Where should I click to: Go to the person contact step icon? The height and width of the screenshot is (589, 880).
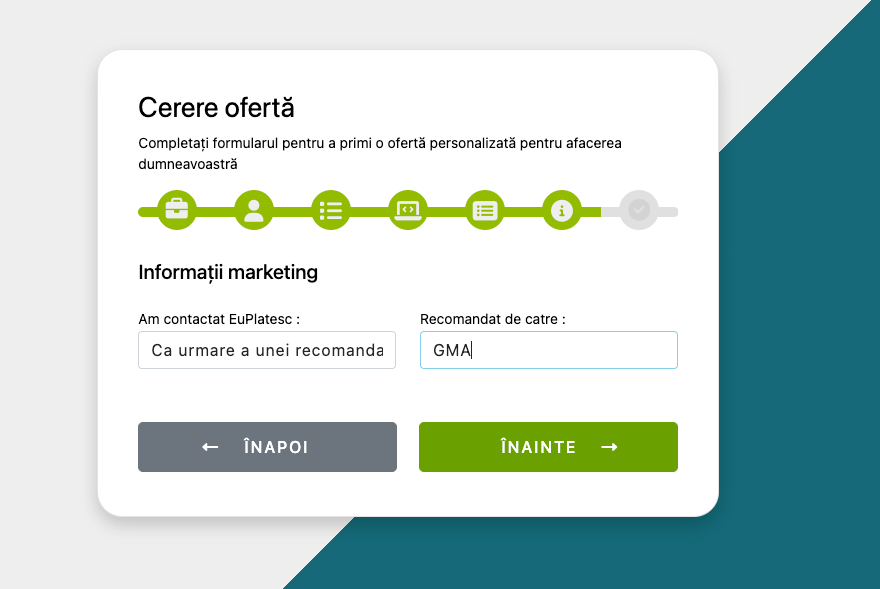(x=254, y=210)
